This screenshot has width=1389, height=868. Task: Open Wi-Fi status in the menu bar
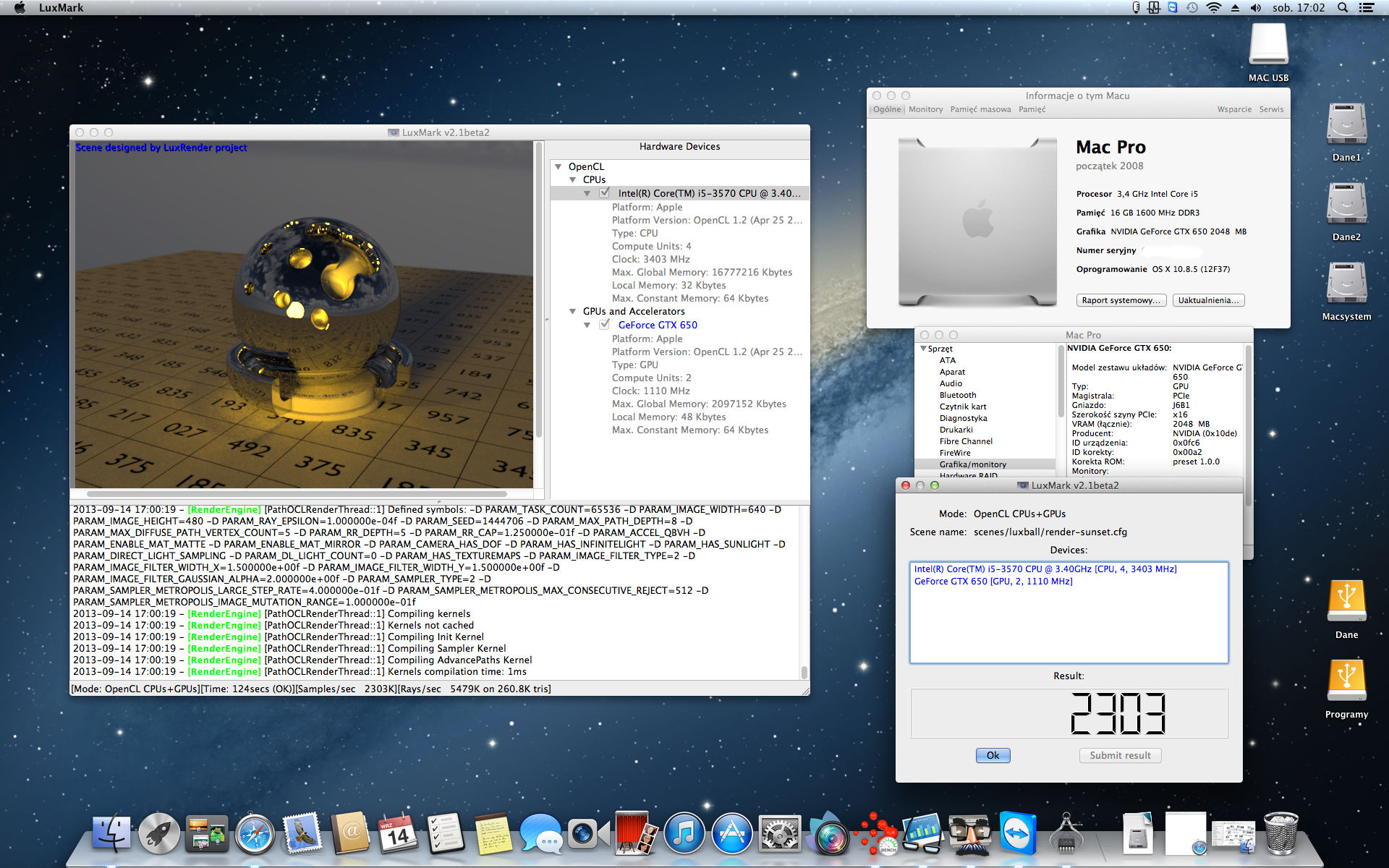pyautogui.click(x=1214, y=7)
